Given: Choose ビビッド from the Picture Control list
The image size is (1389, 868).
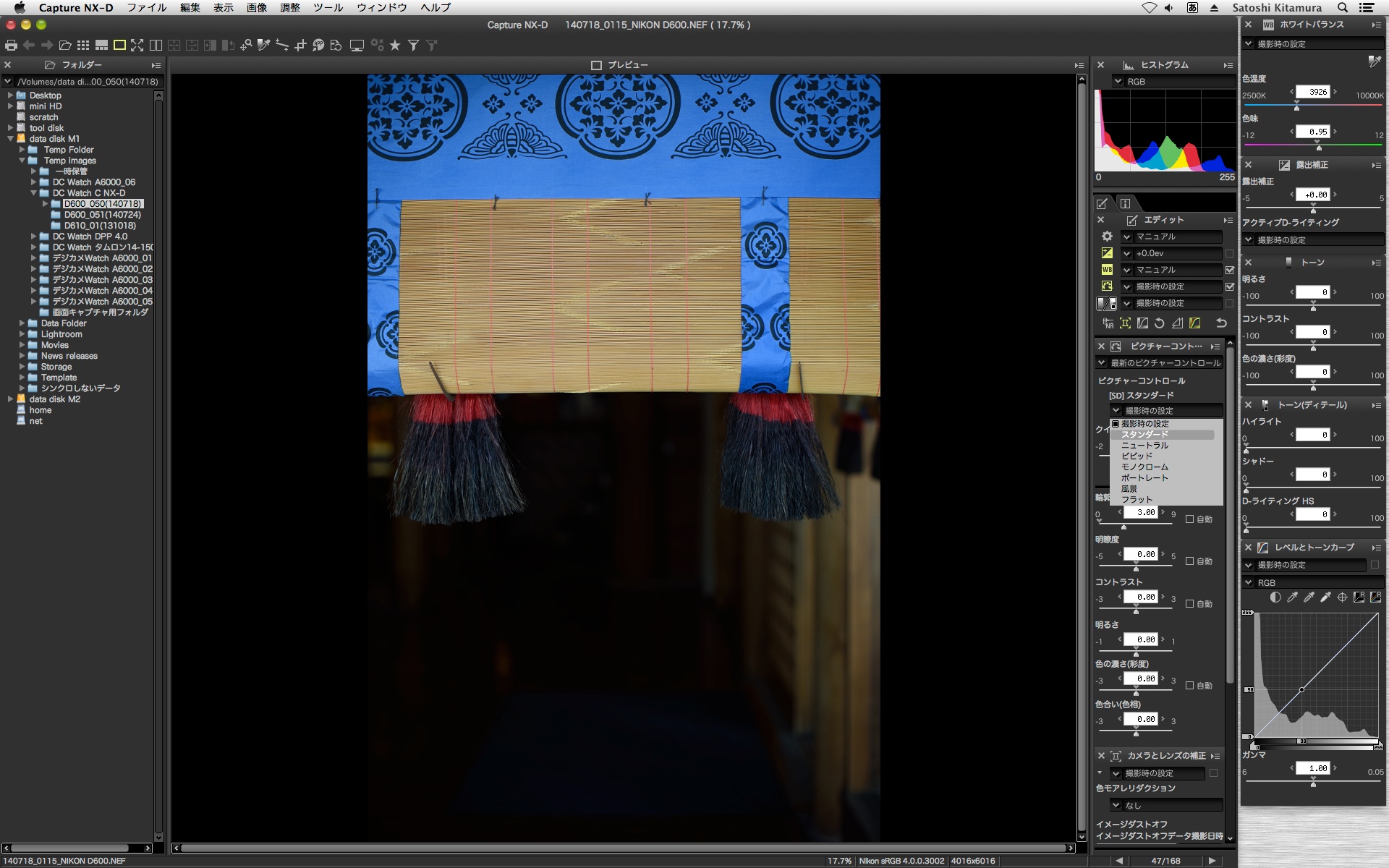Looking at the screenshot, I should click(x=1137, y=456).
